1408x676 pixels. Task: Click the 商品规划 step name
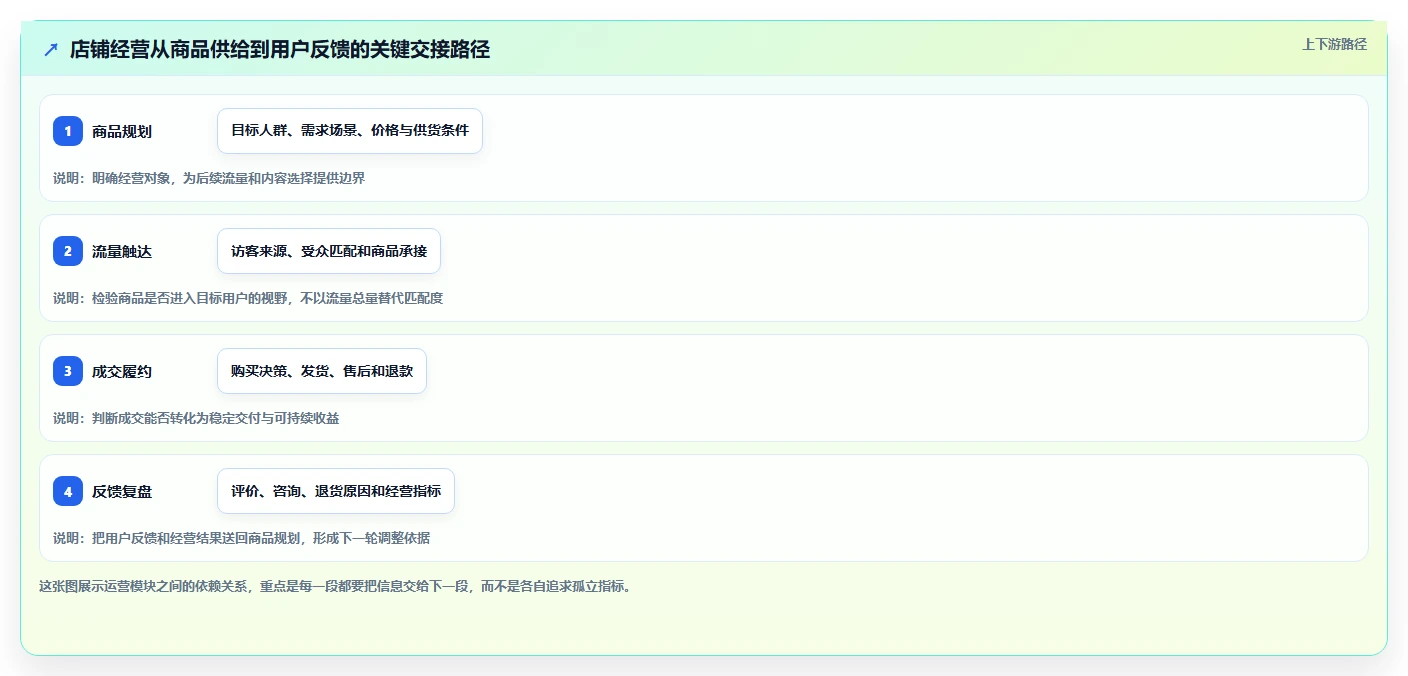coord(122,132)
